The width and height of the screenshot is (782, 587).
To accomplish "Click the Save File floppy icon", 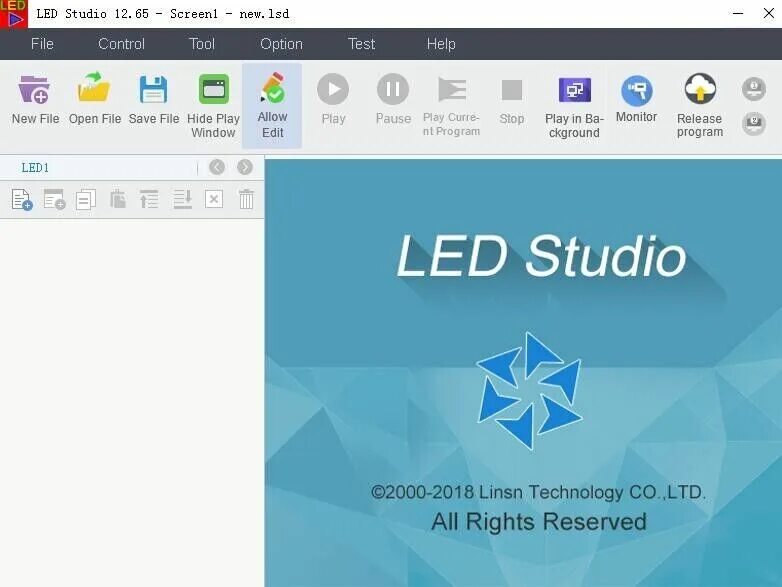I will [153, 89].
